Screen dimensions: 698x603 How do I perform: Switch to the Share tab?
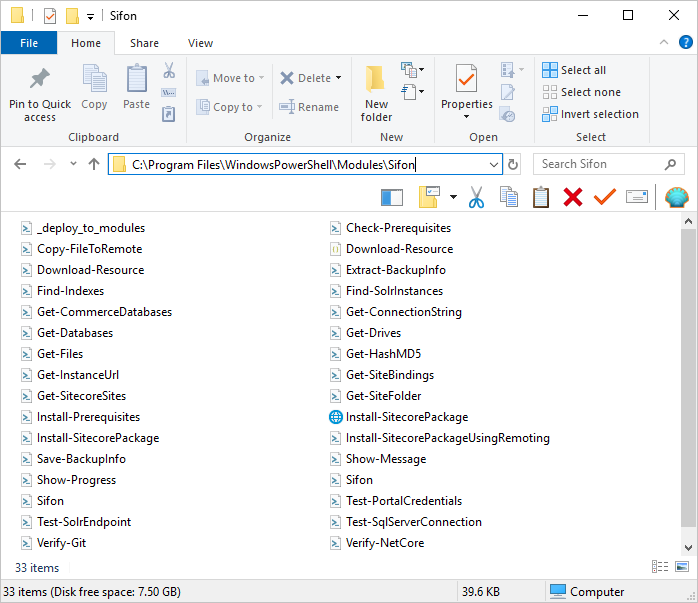click(x=144, y=43)
